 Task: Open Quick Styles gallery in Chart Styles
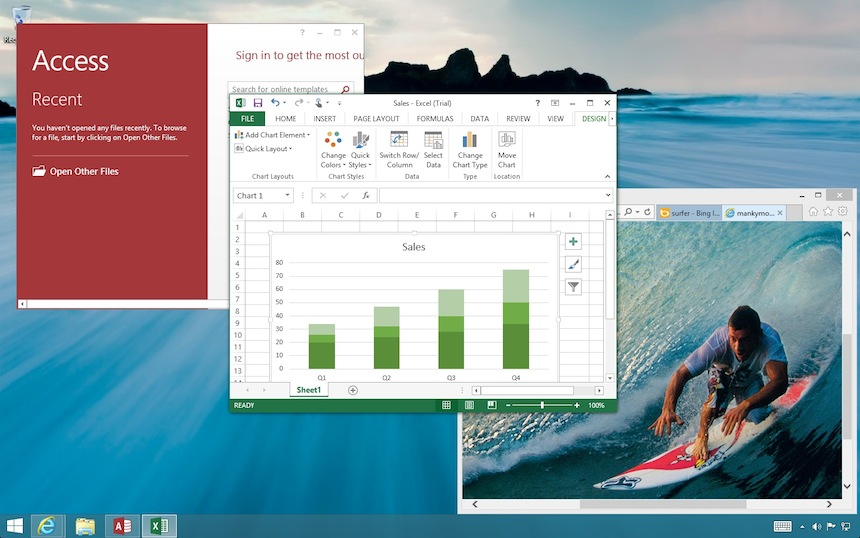360,150
